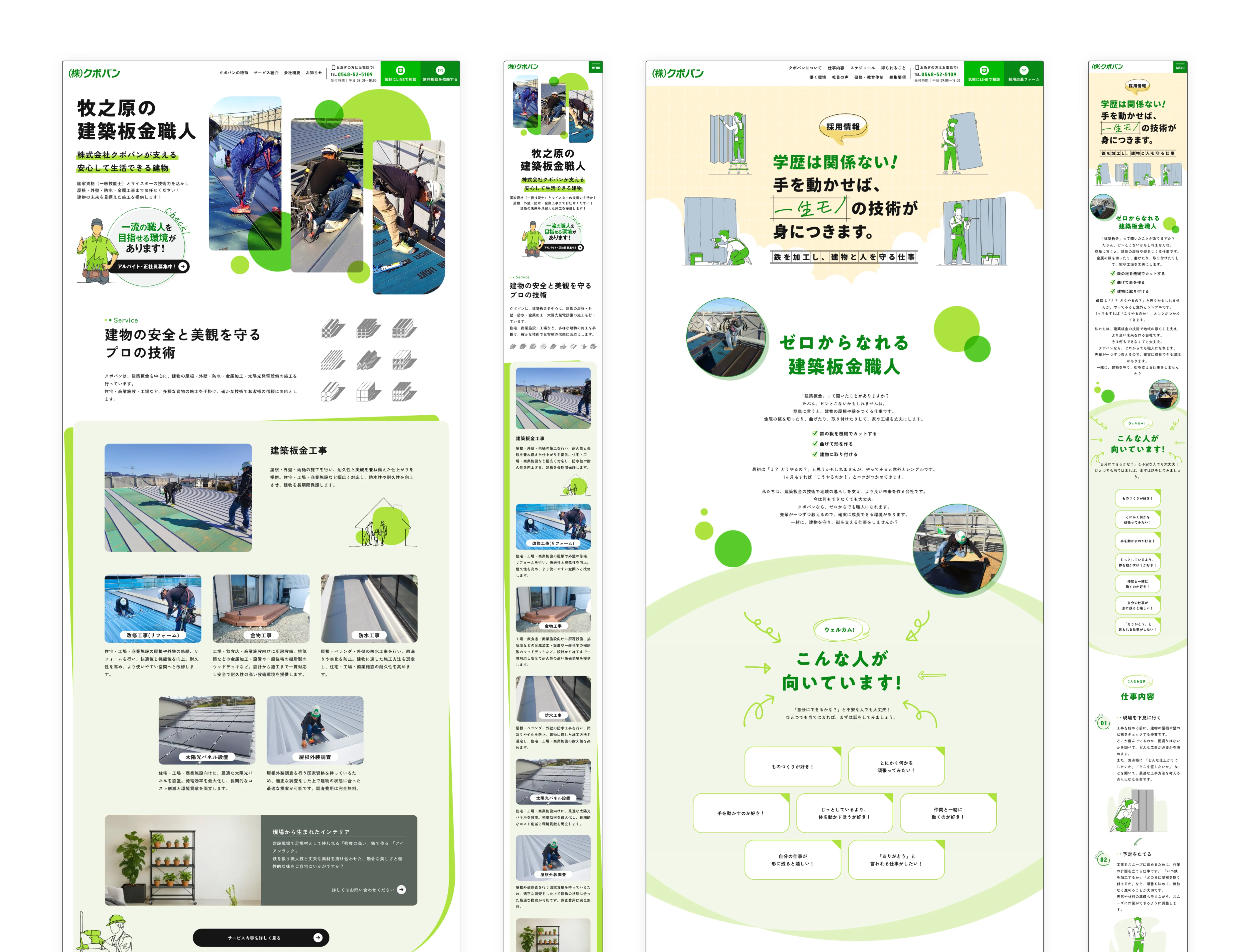The height and width of the screenshot is (952, 1247).
Task: Click arrow icon next to 詳しくはお問い合わせください
Action: [401, 889]
